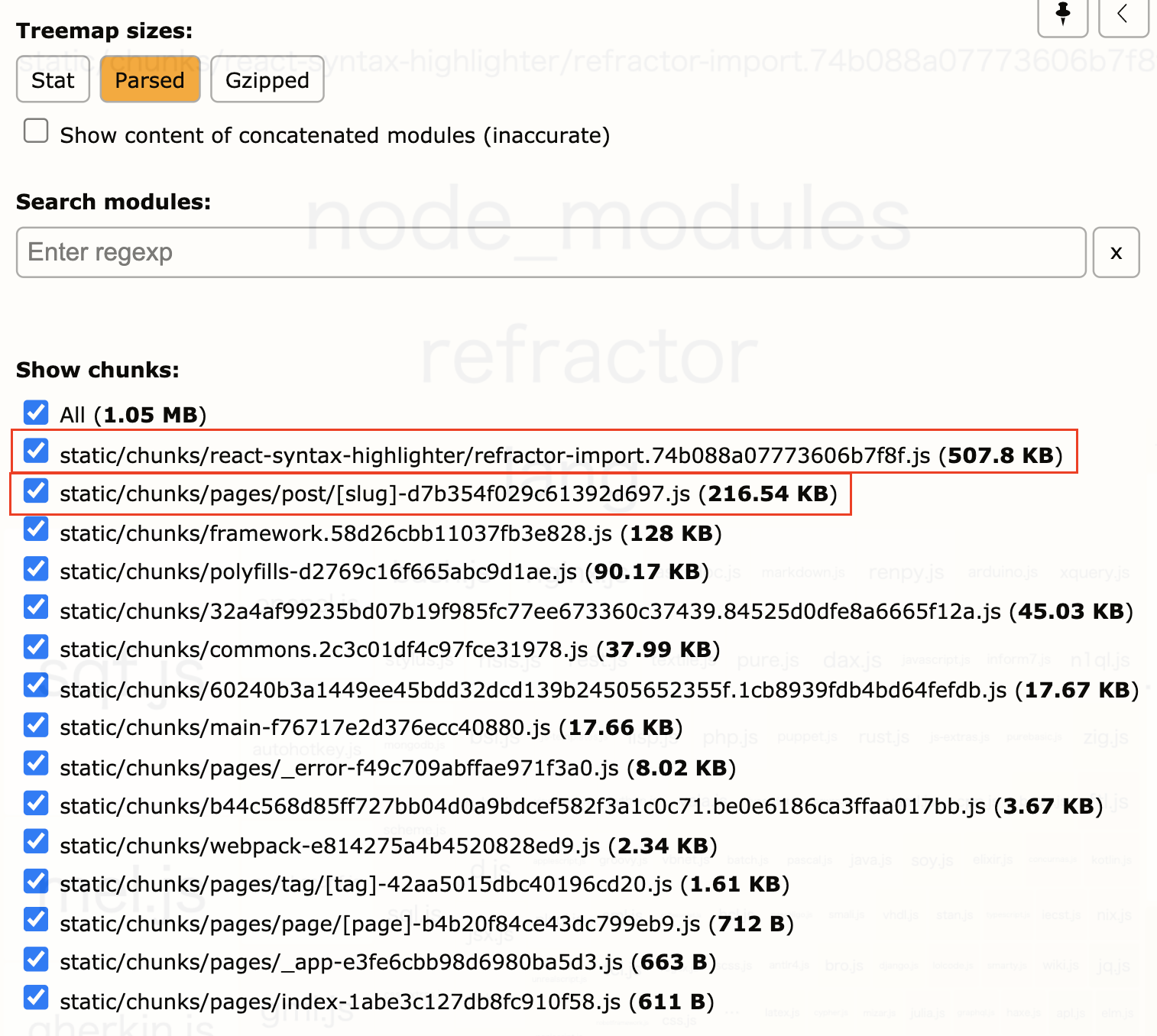Uncheck the pages/_app chunk checkbox
This screenshot has height=1036, width=1157.
click(x=36, y=959)
